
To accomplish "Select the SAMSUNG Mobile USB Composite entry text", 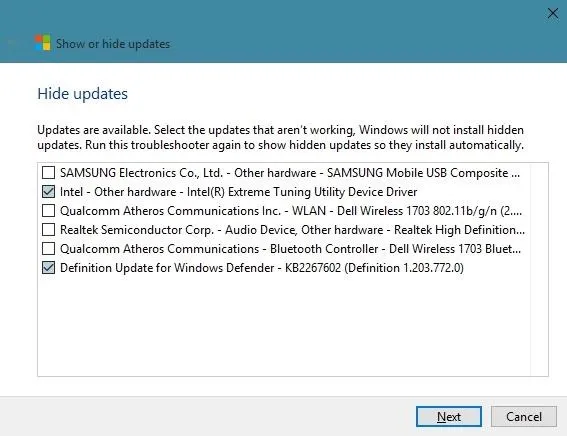I will [x=290, y=173].
